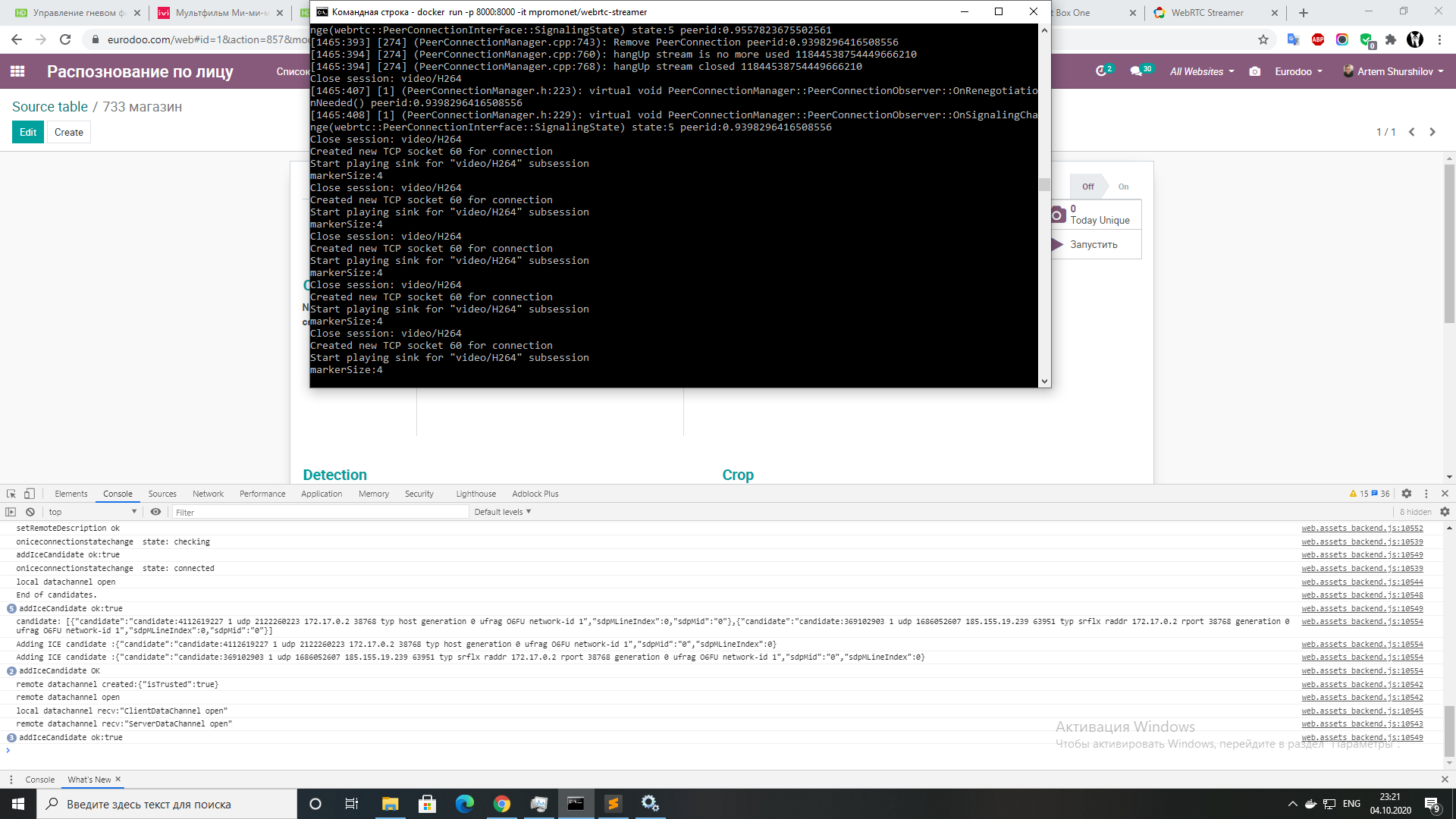Select the inspect element cursor tool in DevTools
Screen dimensions: 1456x819
click(x=10, y=493)
